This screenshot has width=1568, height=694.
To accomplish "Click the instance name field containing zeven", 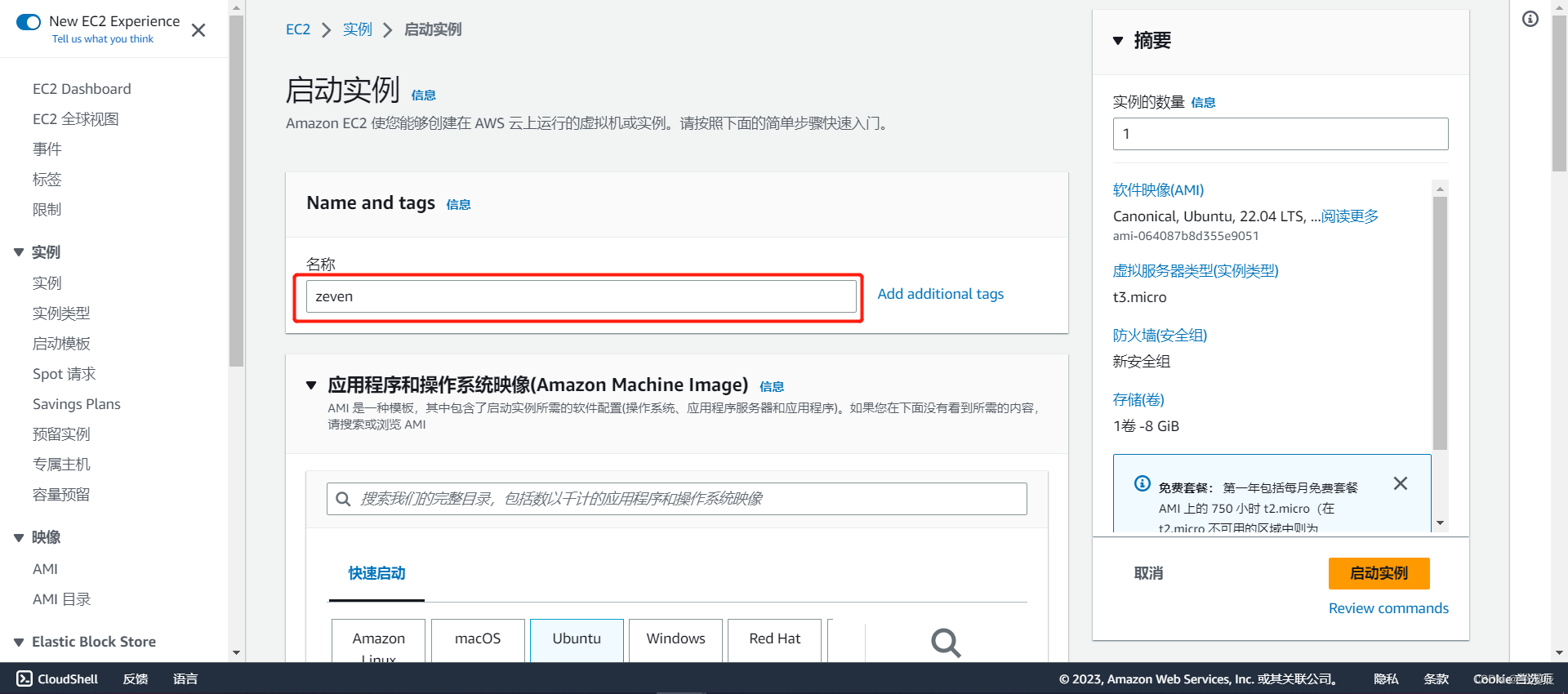I will pos(581,296).
